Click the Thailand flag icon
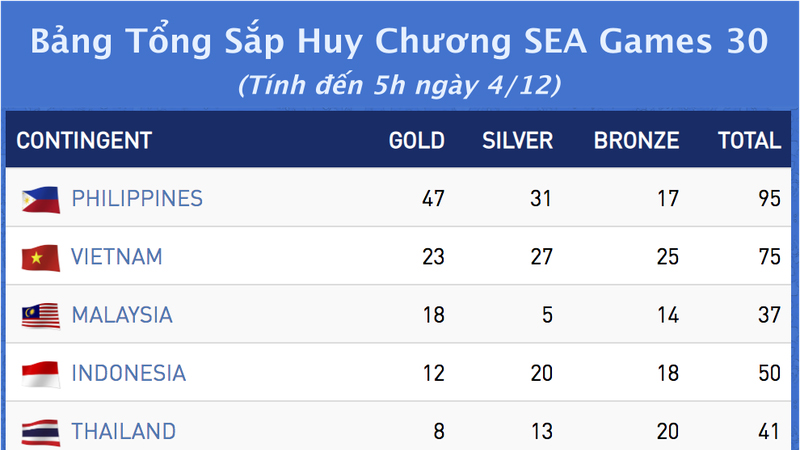Image resolution: width=800 pixels, height=450 pixels. (40, 432)
